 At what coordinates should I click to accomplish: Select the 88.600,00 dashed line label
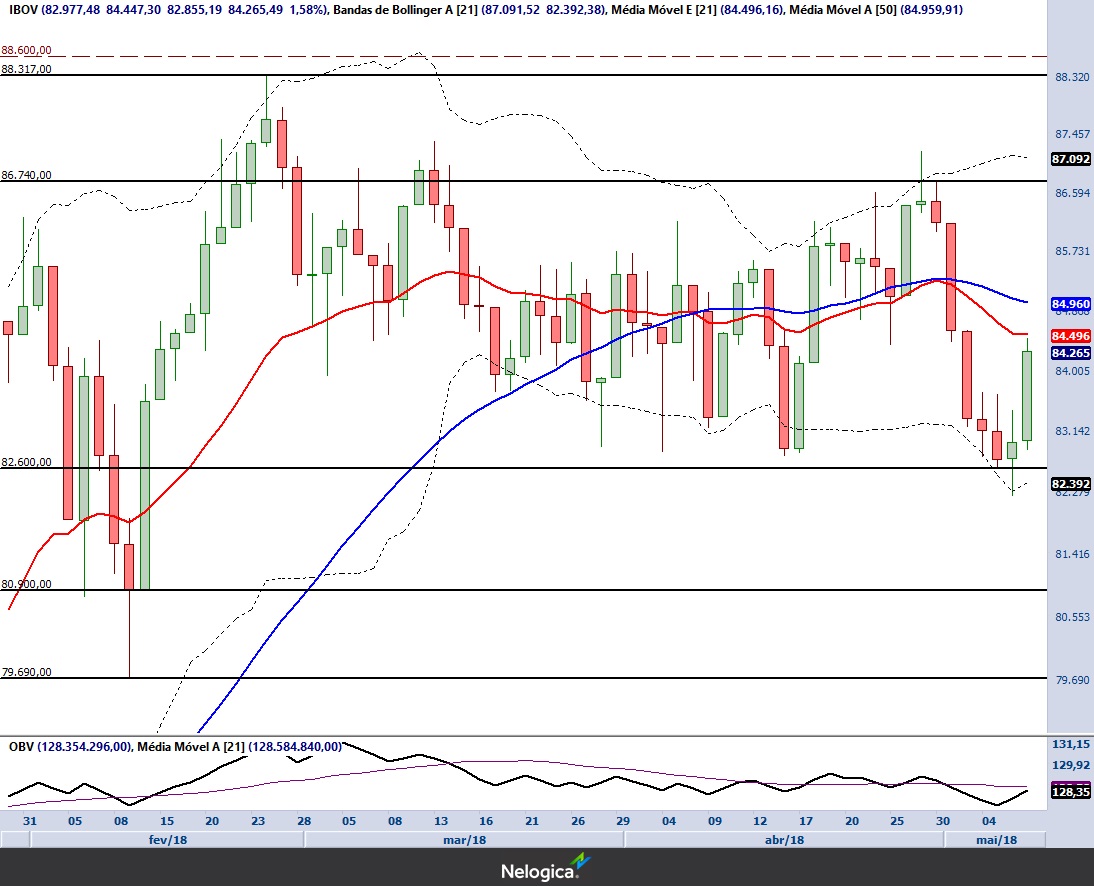pyautogui.click(x=26, y=50)
